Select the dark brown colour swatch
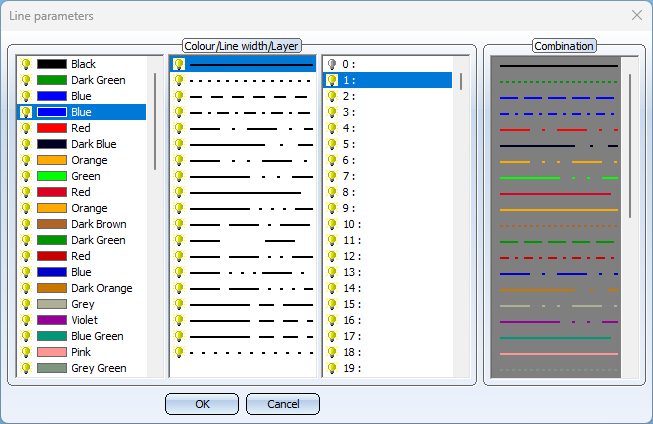653x424 pixels. [x=52, y=224]
